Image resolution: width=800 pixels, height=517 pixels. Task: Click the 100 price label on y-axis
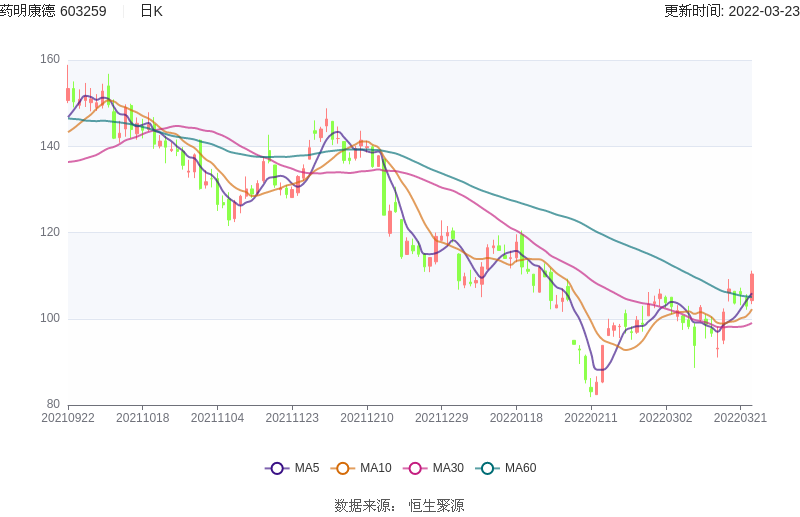pos(50,319)
